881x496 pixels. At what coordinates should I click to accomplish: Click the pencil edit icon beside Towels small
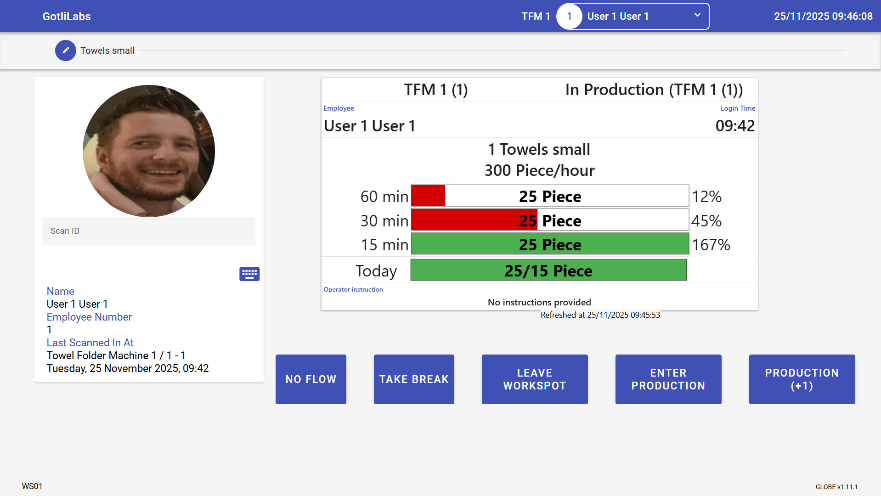tap(66, 50)
